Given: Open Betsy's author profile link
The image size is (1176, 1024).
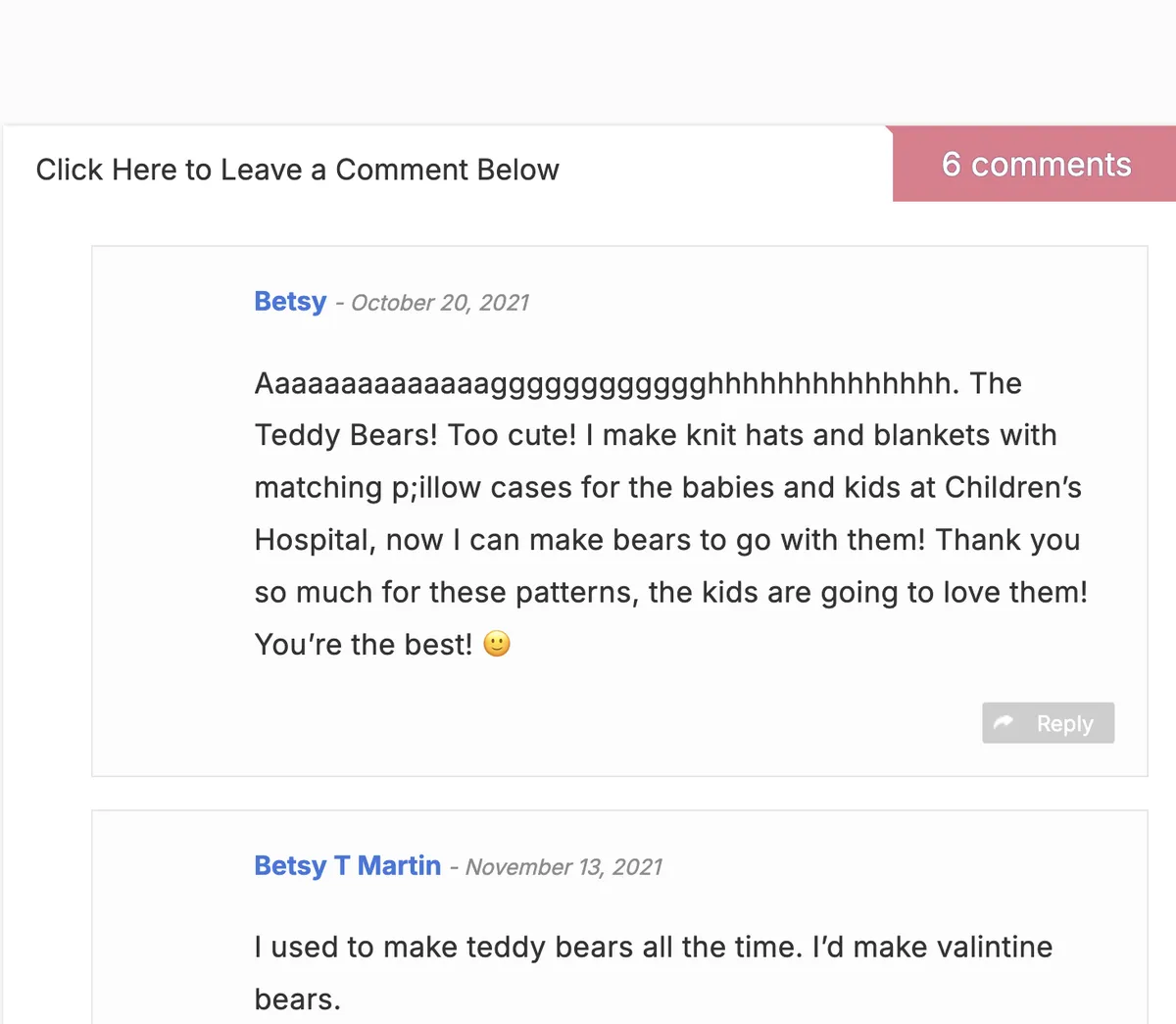Looking at the screenshot, I should (290, 301).
